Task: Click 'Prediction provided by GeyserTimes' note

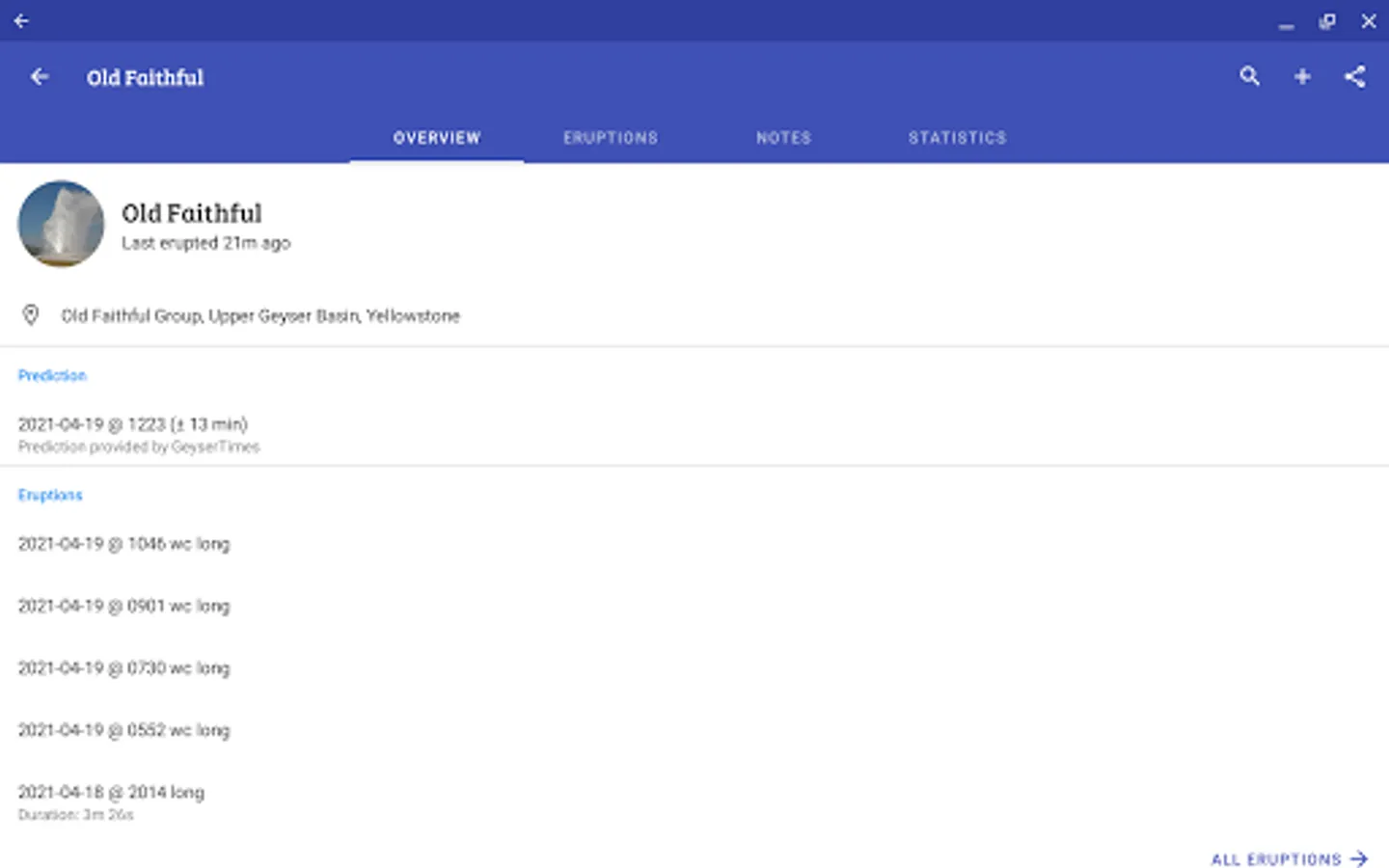Action: (x=139, y=447)
